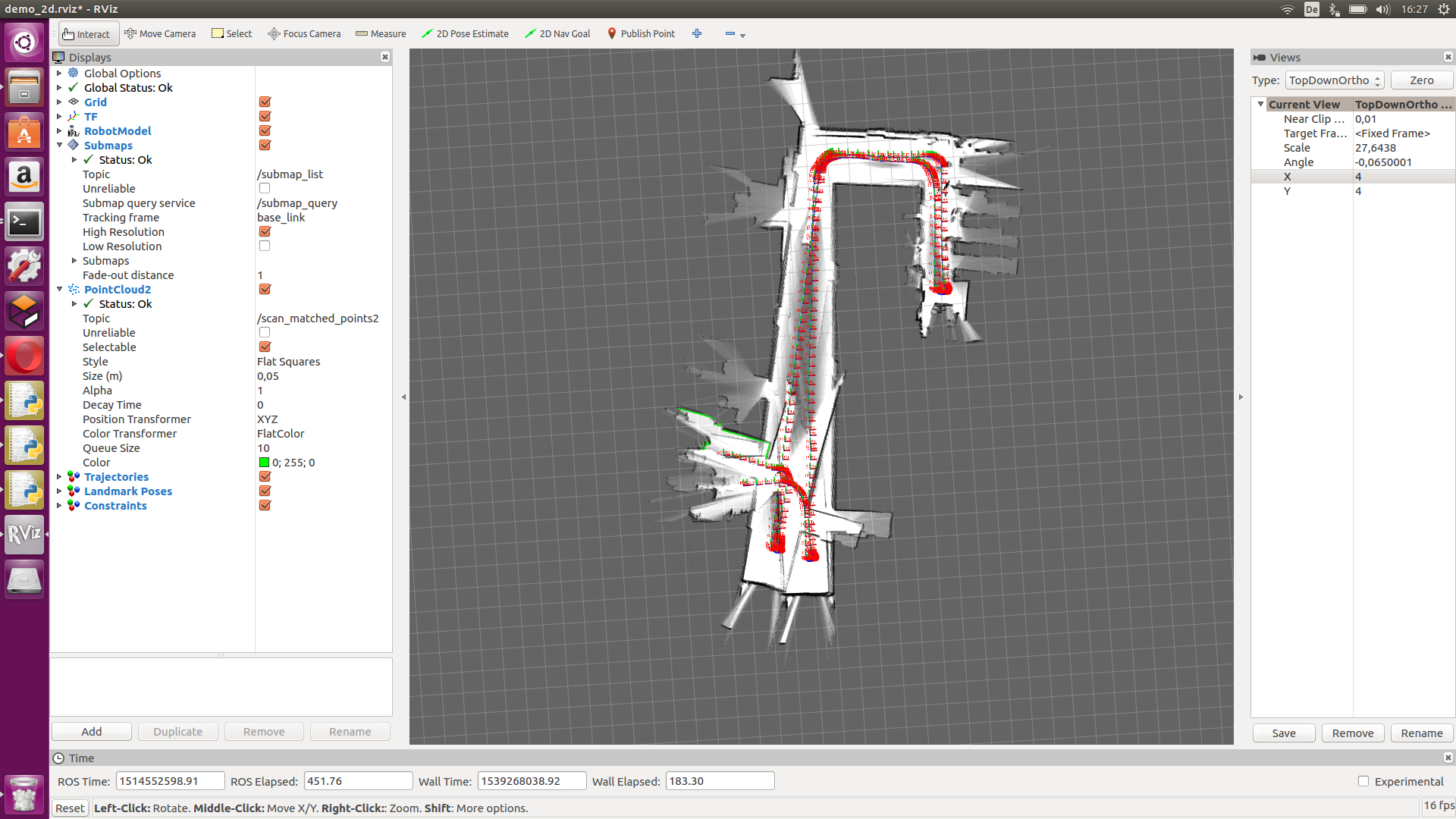Uncheck High Resolution for Submaps
This screenshot has height=819, width=1456.
pos(265,231)
